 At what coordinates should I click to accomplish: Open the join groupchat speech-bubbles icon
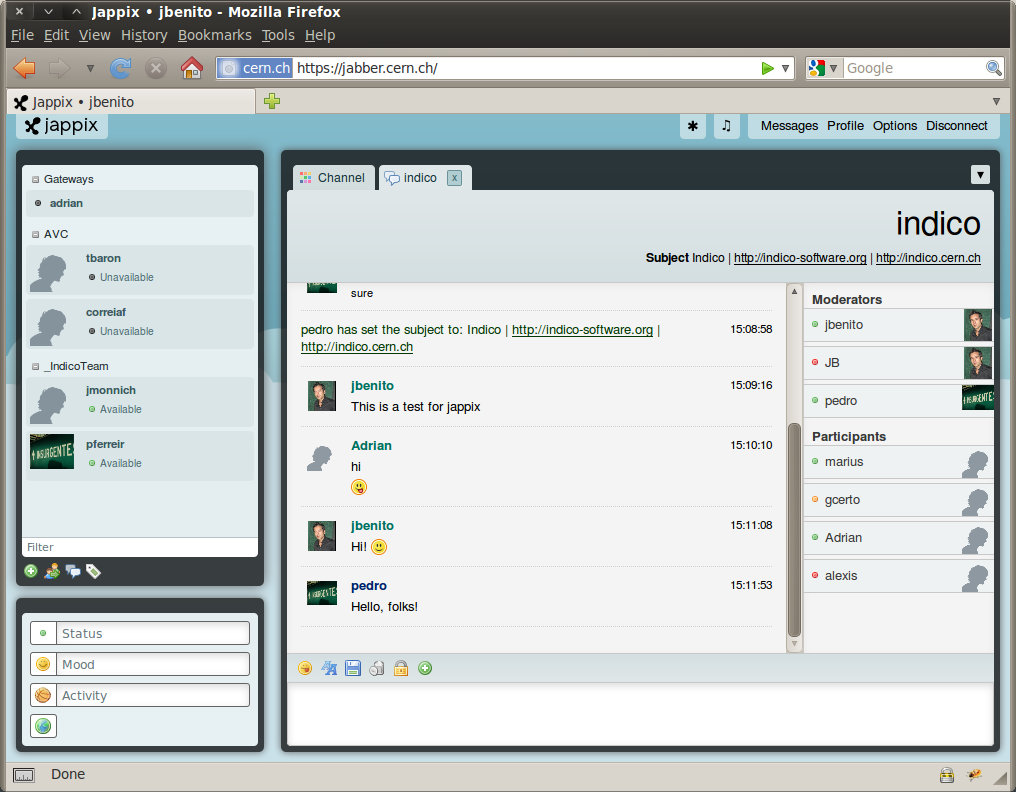point(73,571)
